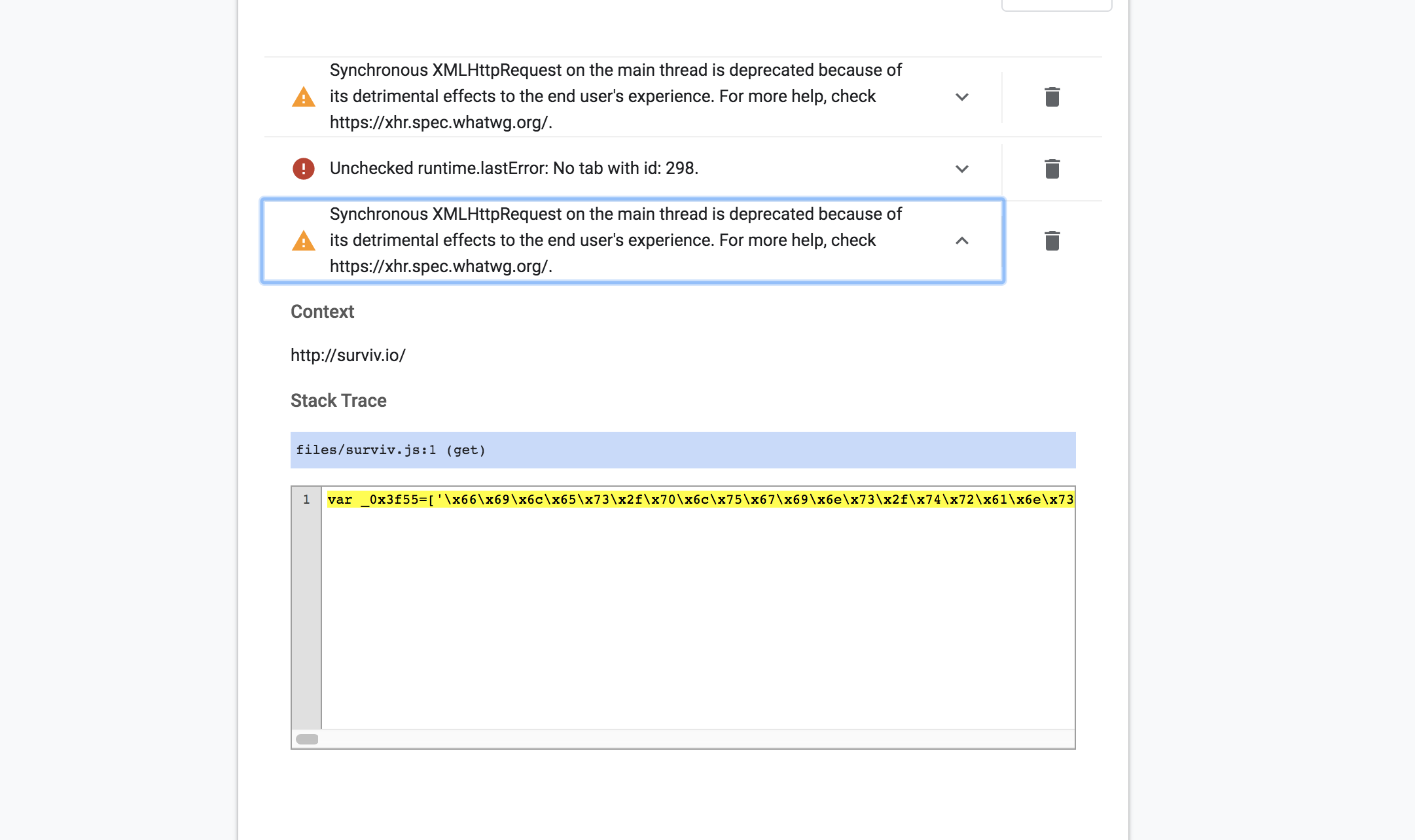Remove the Unchecked runtime.lastError entry

point(1052,169)
